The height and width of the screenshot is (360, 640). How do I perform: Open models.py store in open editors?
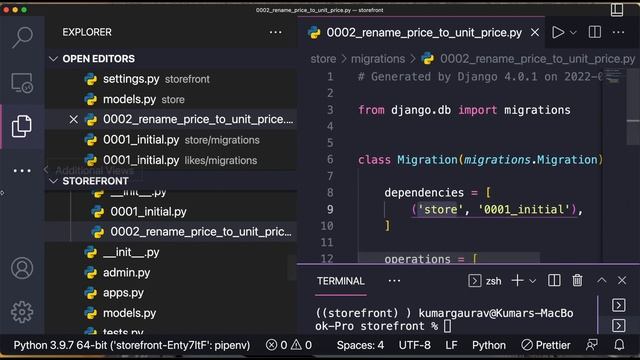pyautogui.click(x=171, y=99)
